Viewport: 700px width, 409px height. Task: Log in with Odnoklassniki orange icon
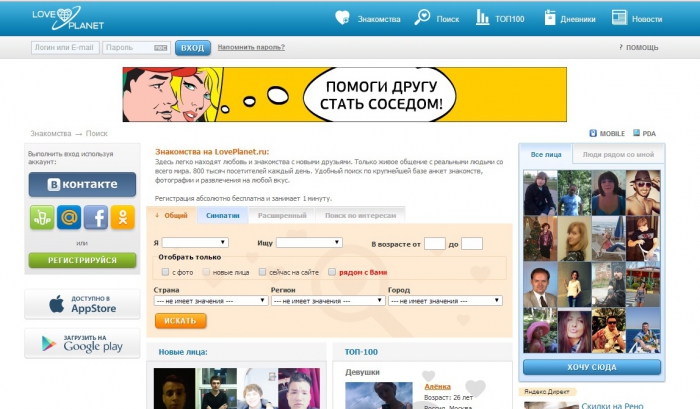[x=123, y=217]
